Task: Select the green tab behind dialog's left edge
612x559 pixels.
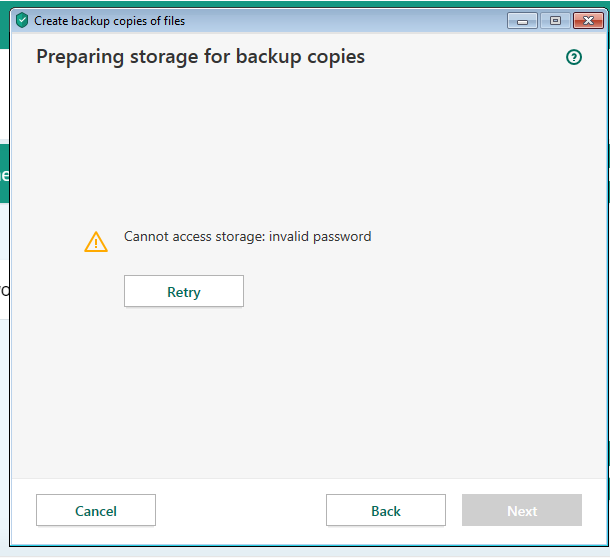Action: (x=4, y=174)
